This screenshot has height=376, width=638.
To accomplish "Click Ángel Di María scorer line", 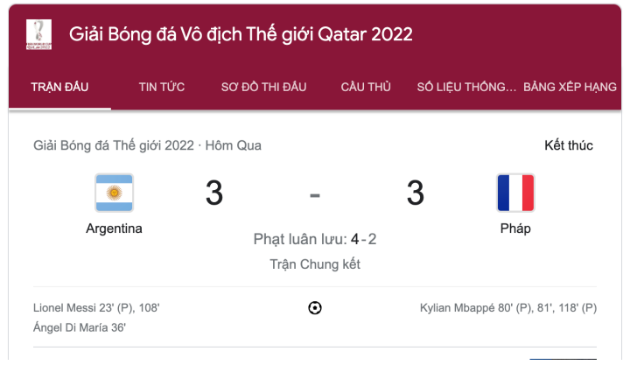I will click(x=79, y=328).
